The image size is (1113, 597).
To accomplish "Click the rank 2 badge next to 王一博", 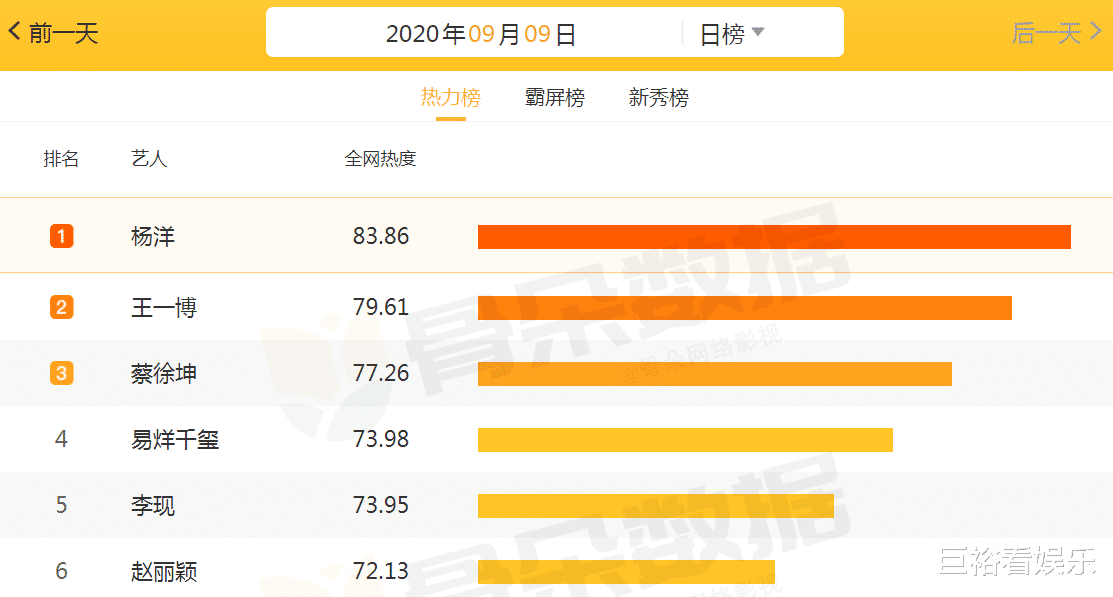I will pyautogui.click(x=61, y=307).
